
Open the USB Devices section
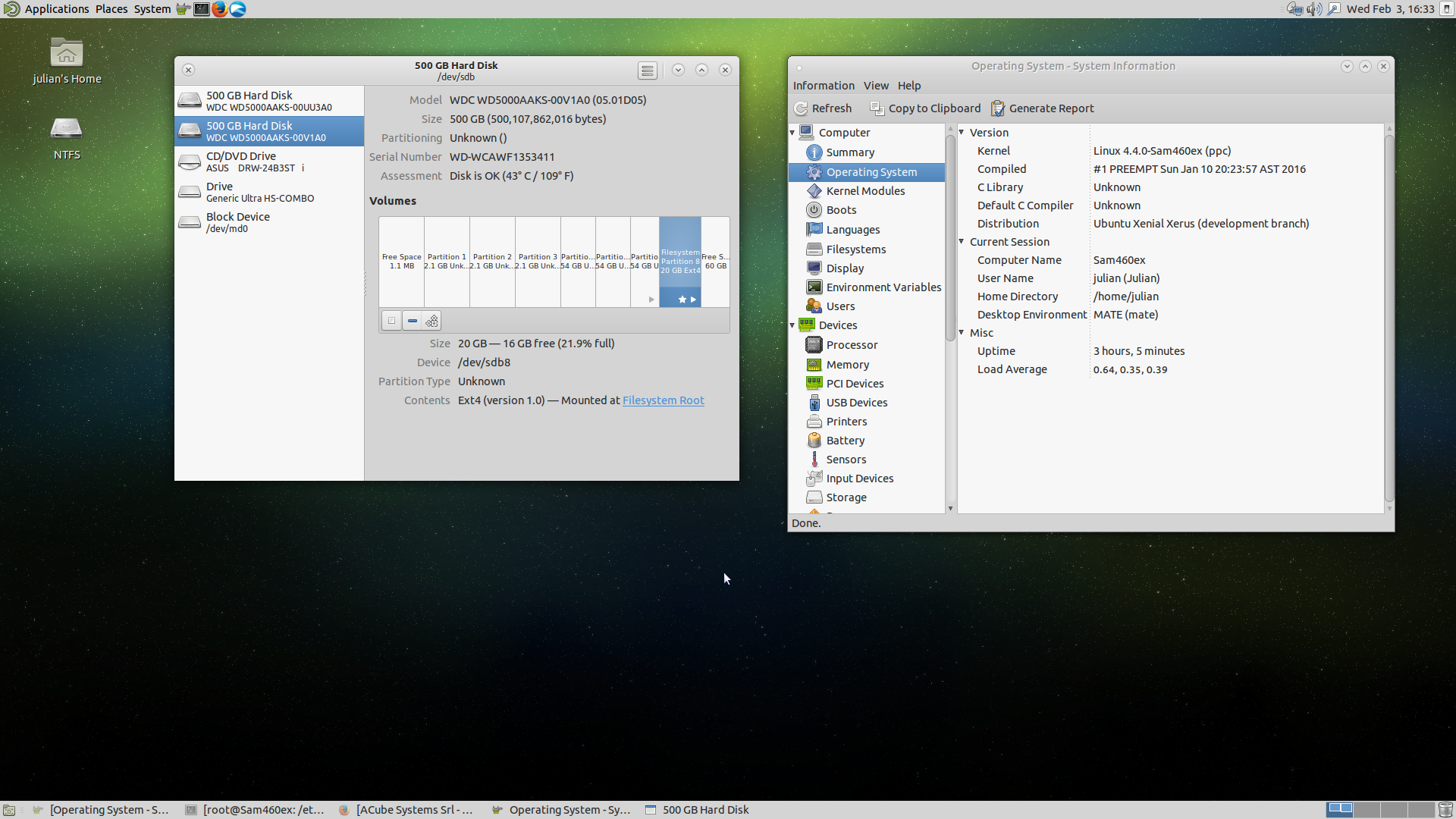(x=856, y=403)
